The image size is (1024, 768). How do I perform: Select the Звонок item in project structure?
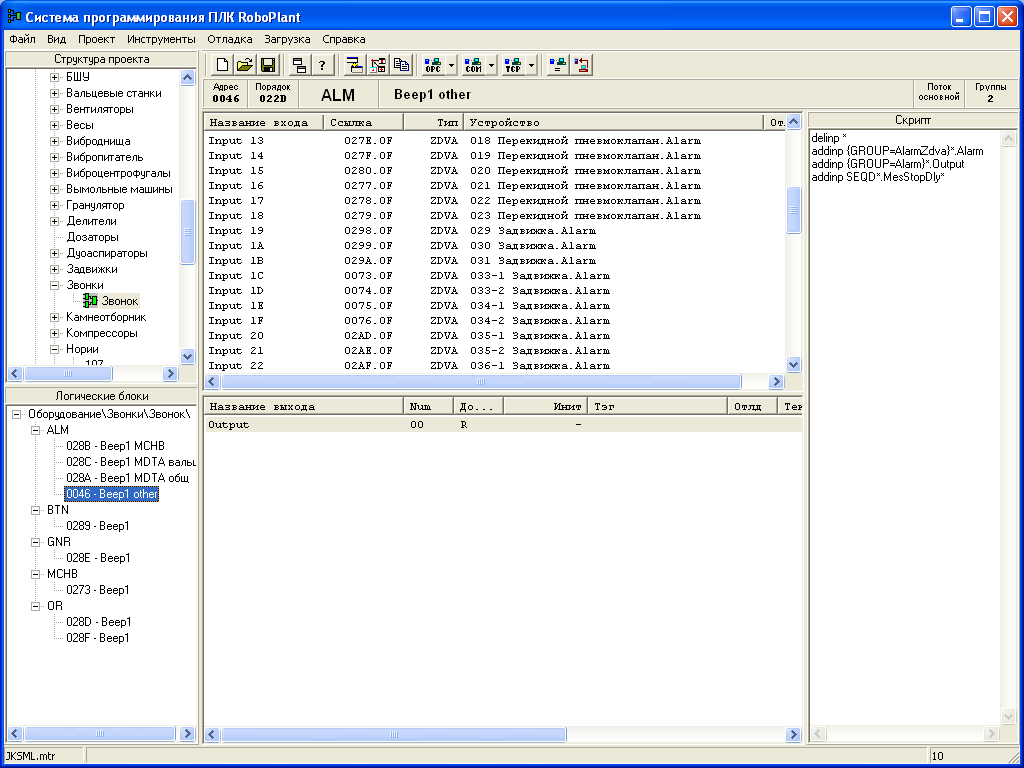119,301
